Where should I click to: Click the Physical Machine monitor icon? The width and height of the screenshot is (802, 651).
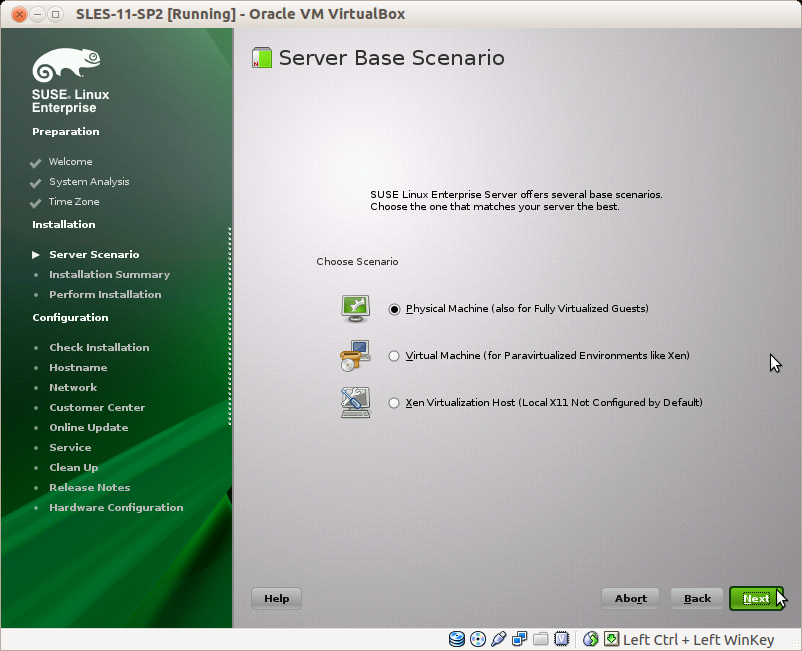355,308
